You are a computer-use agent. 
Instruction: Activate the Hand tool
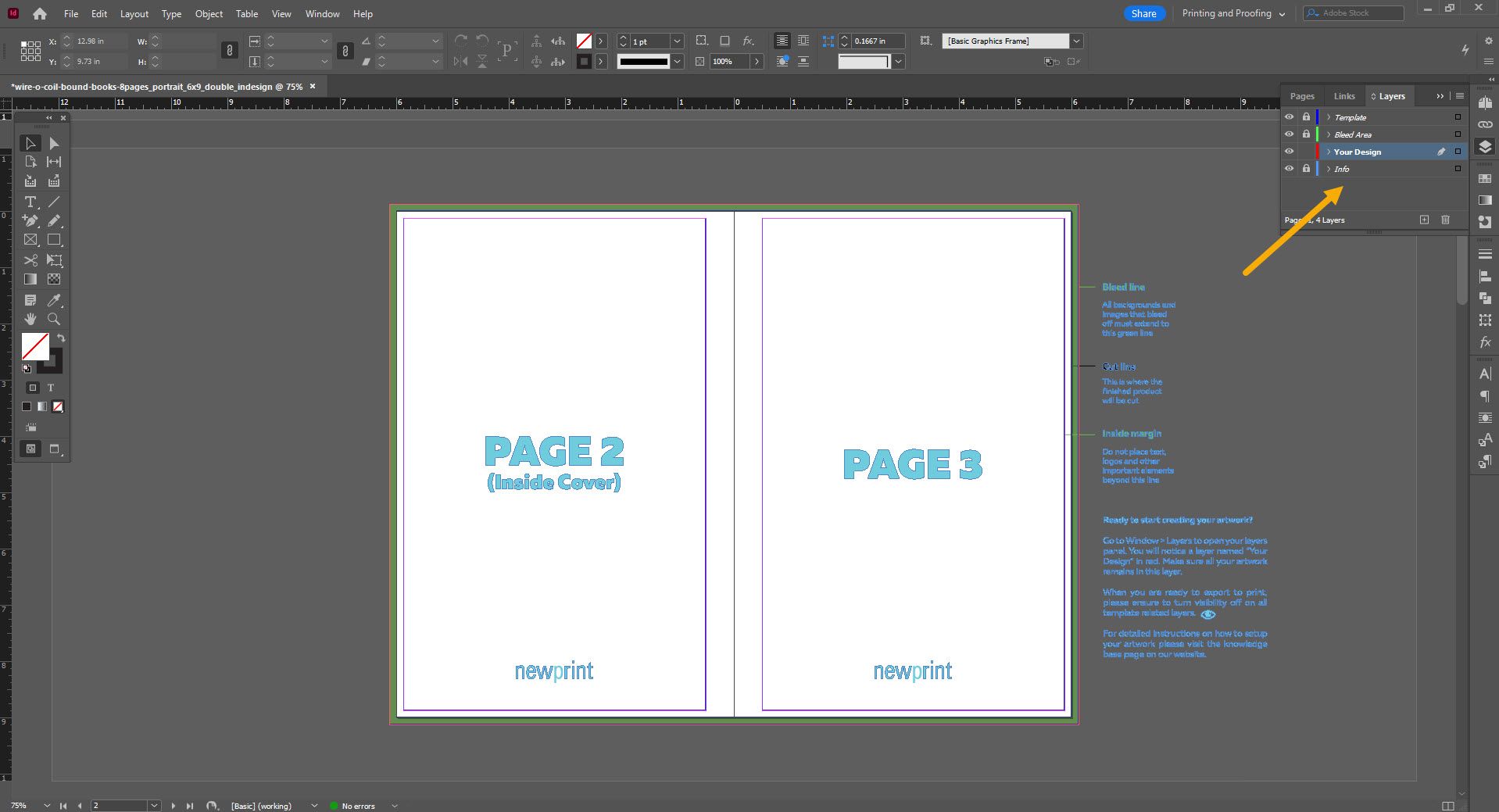click(31, 319)
